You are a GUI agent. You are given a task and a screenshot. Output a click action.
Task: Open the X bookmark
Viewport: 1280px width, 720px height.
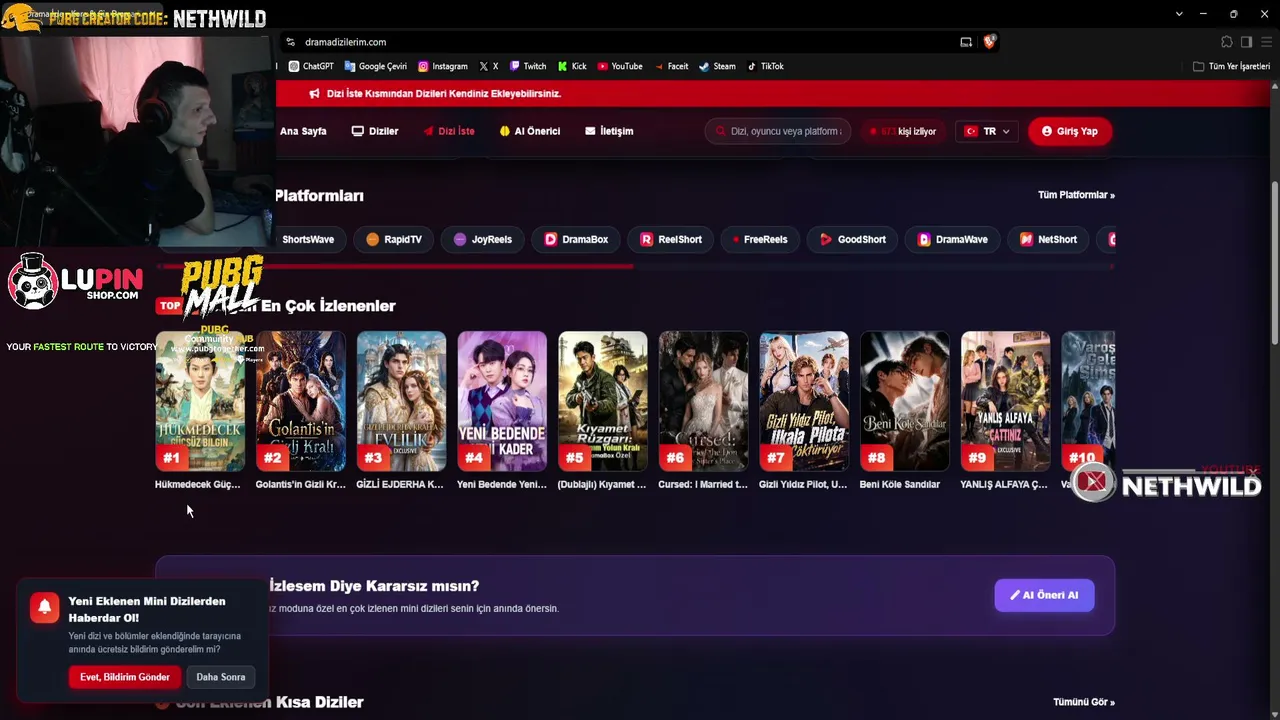[x=488, y=66]
